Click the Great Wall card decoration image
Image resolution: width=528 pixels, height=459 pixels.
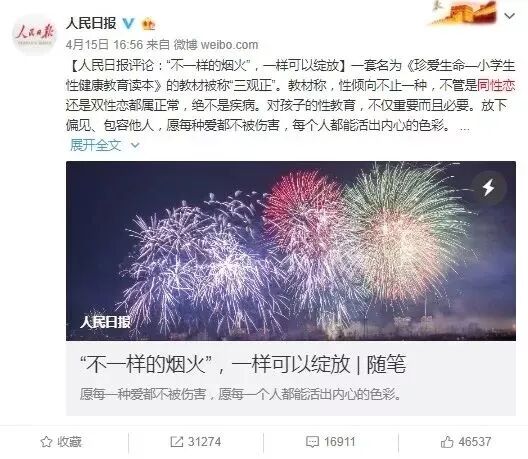464,13
